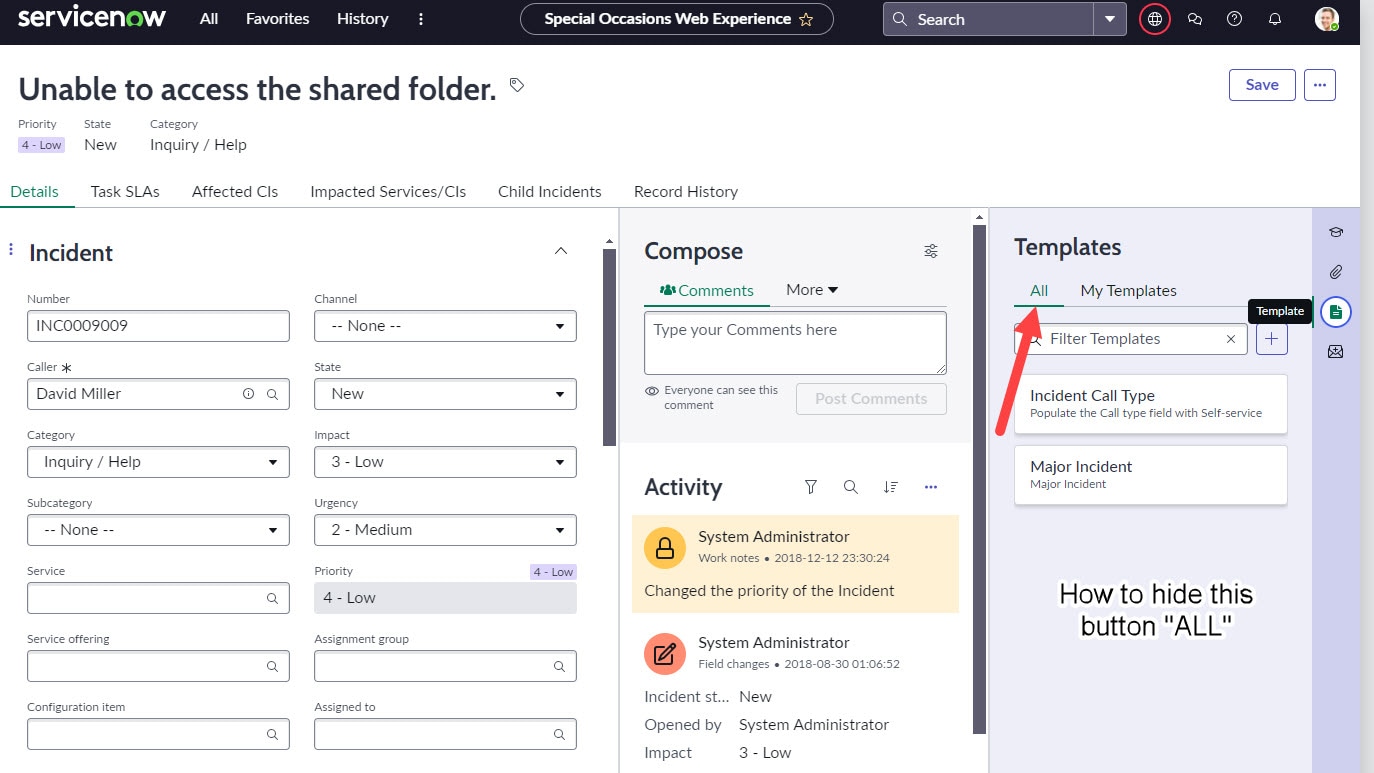Star the Special Occasions Web Experience favorite
This screenshot has width=1374, height=773.
807,18
